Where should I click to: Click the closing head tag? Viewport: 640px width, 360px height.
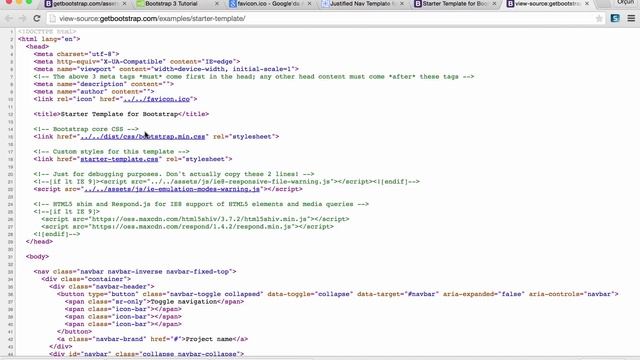coord(39,241)
